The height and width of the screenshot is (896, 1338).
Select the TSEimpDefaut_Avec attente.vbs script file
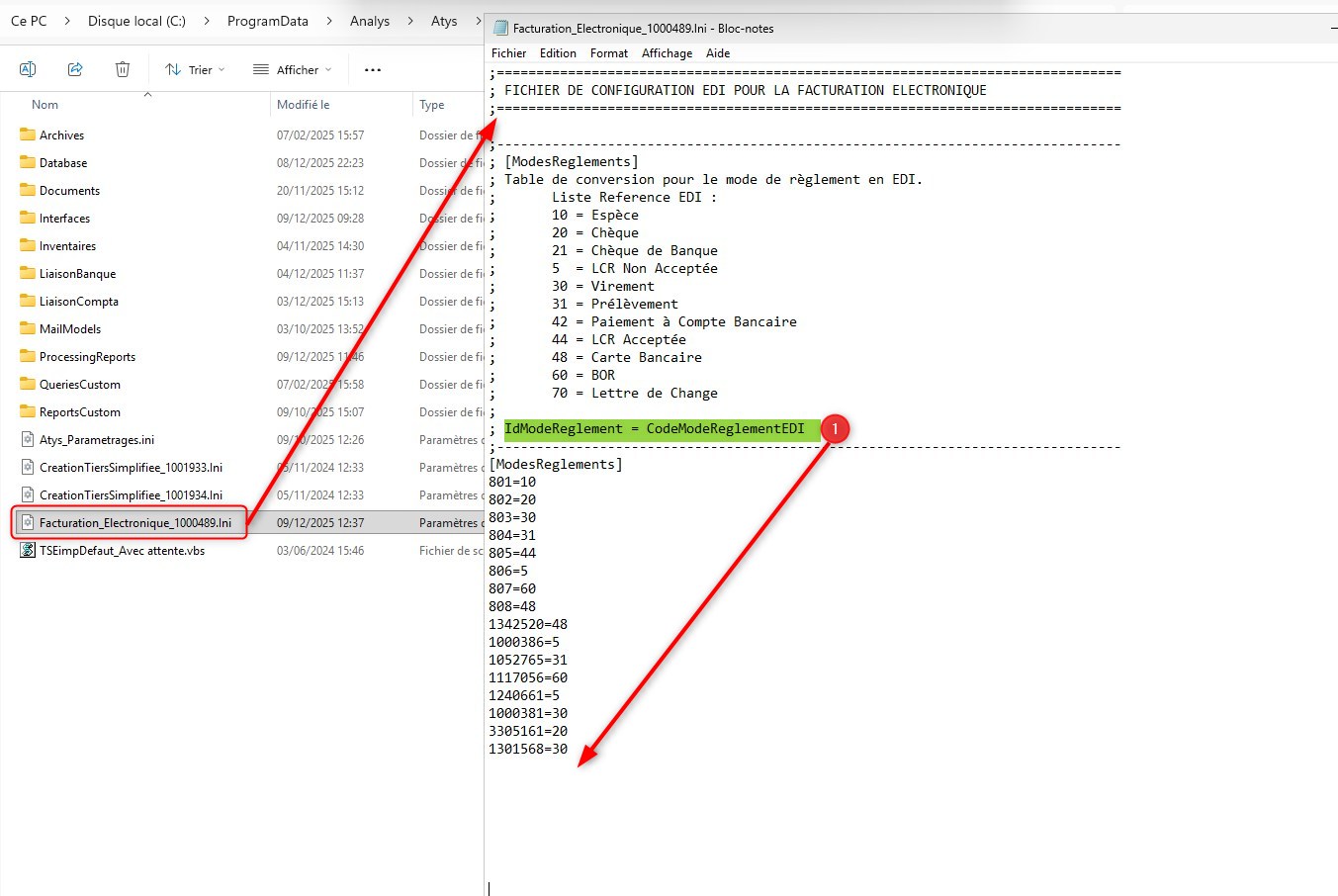tap(122, 551)
